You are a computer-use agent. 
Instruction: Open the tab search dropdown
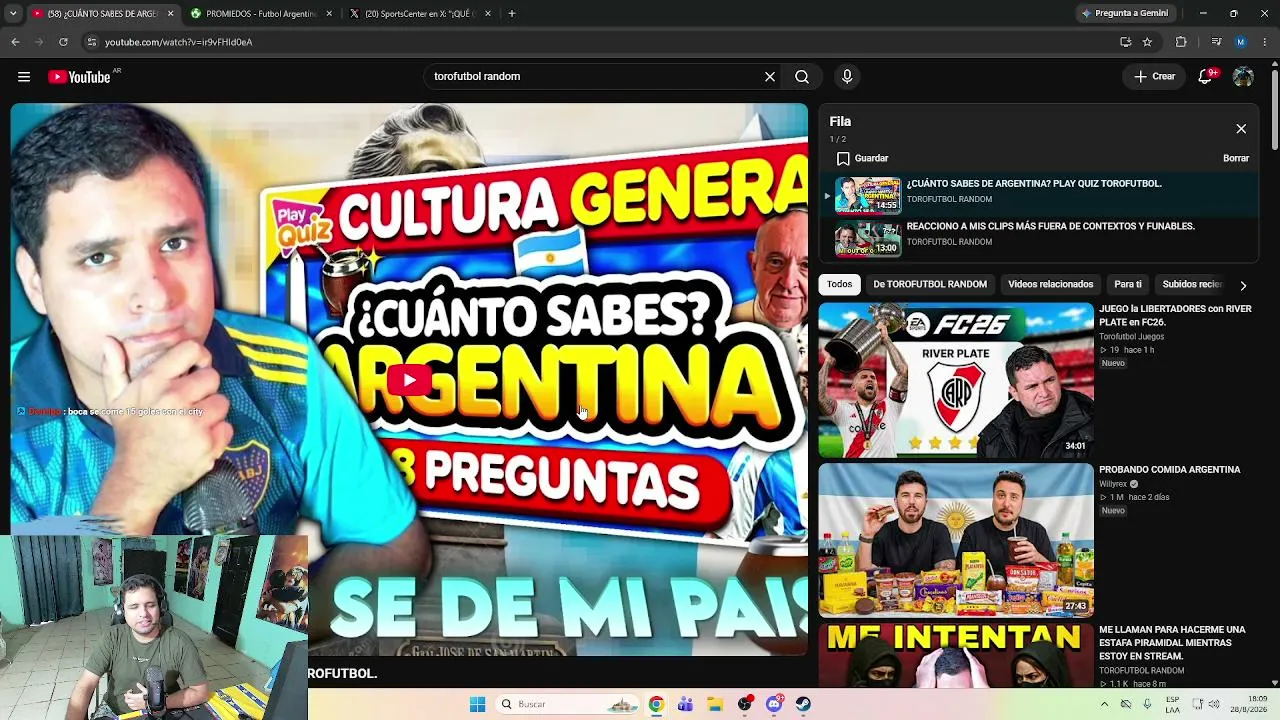coord(13,14)
